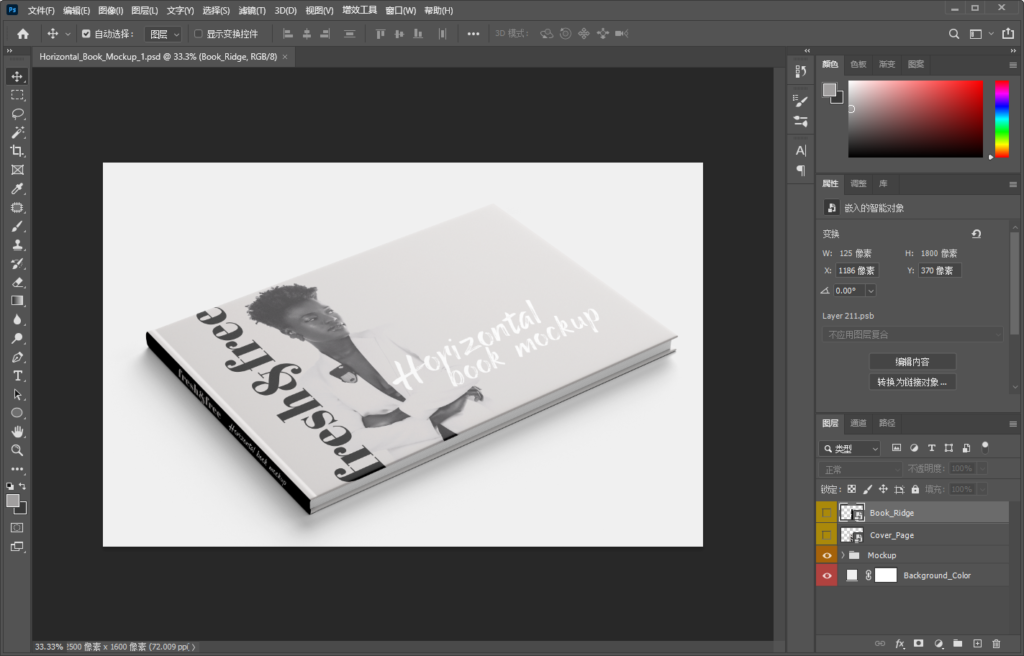Image resolution: width=1024 pixels, height=656 pixels.
Task: Open the Filter menu
Action: 251,10
